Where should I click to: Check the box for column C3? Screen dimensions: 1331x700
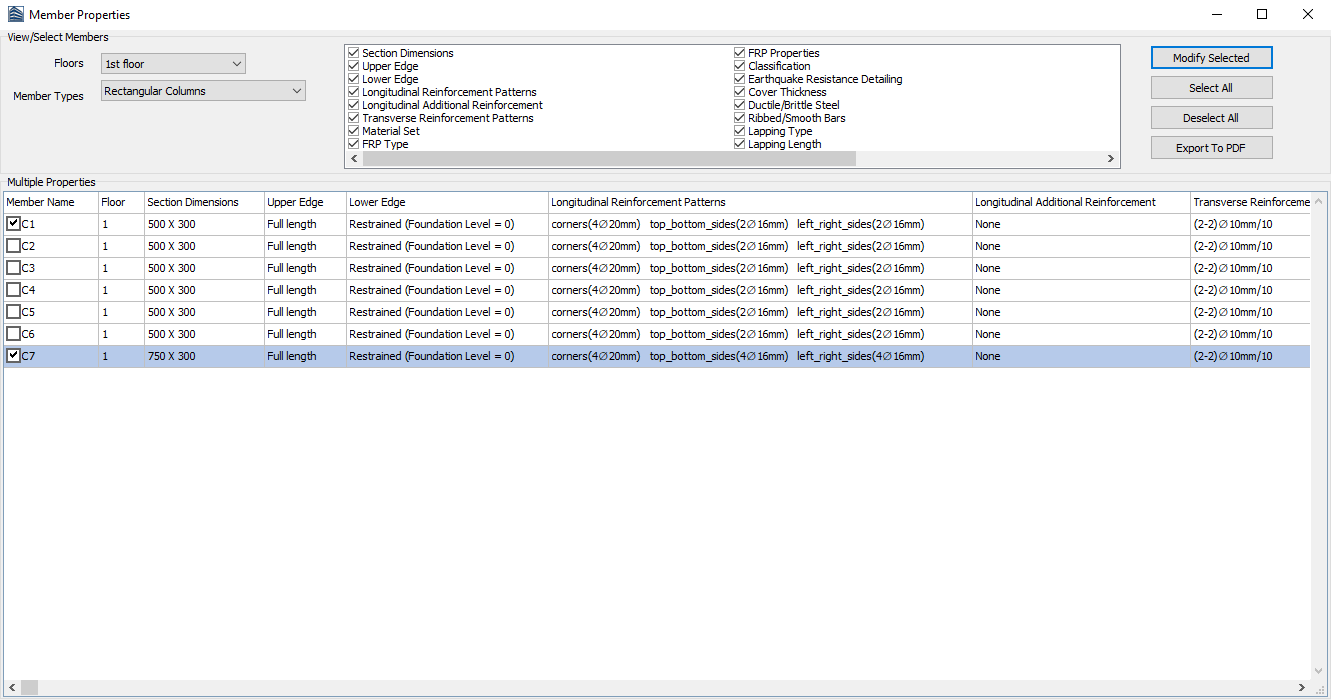13,268
